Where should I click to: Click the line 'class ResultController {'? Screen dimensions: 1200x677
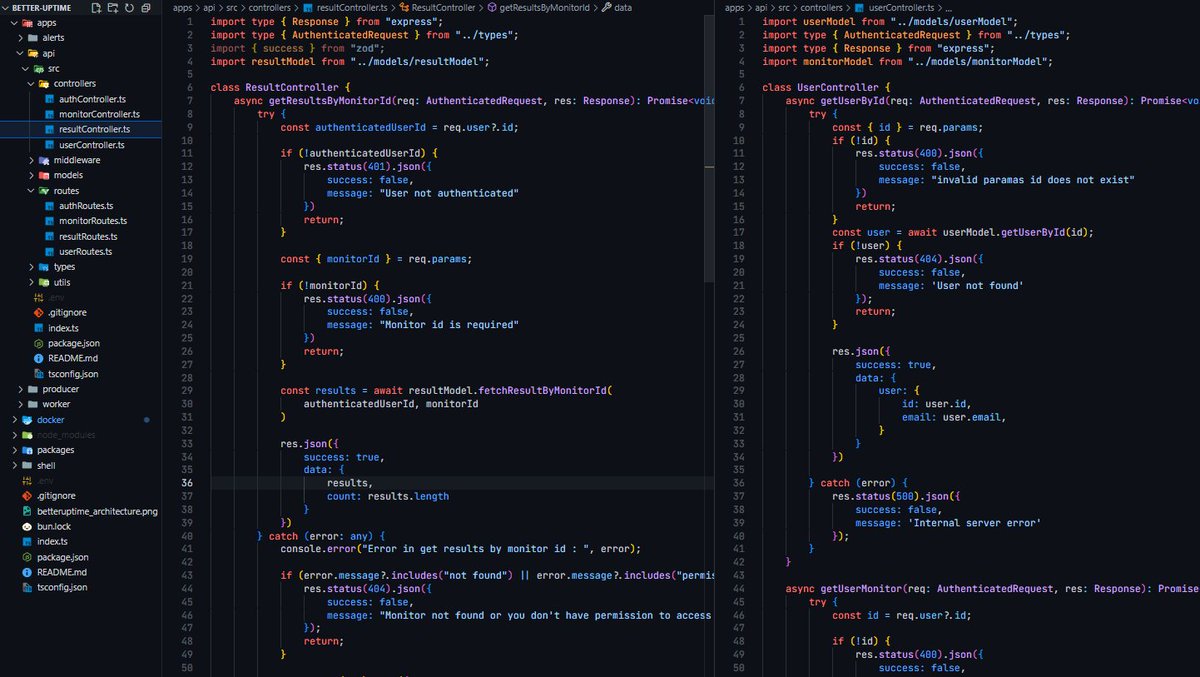[x=280, y=87]
